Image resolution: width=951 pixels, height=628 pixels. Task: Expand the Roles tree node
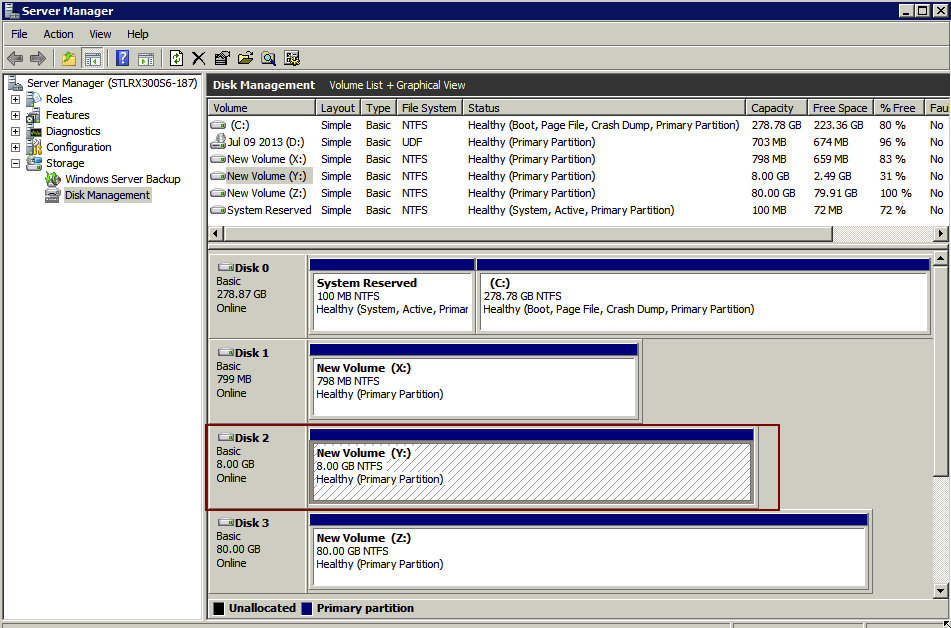point(15,99)
